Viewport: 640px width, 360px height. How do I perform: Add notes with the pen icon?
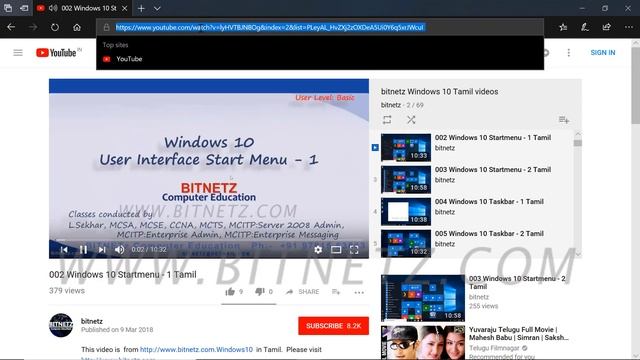click(x=585, y=27)
